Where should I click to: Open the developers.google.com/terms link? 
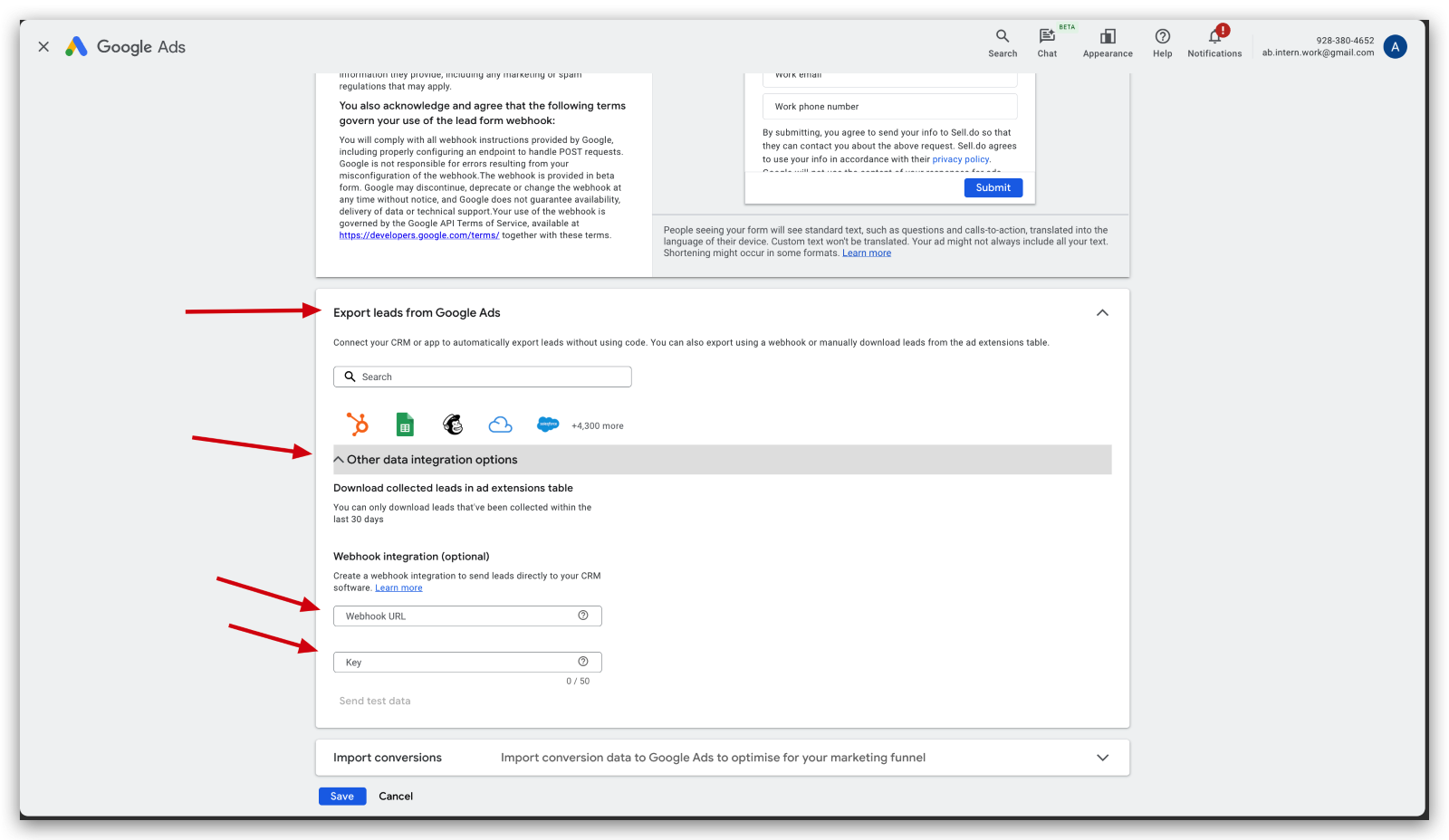point(419,235)
